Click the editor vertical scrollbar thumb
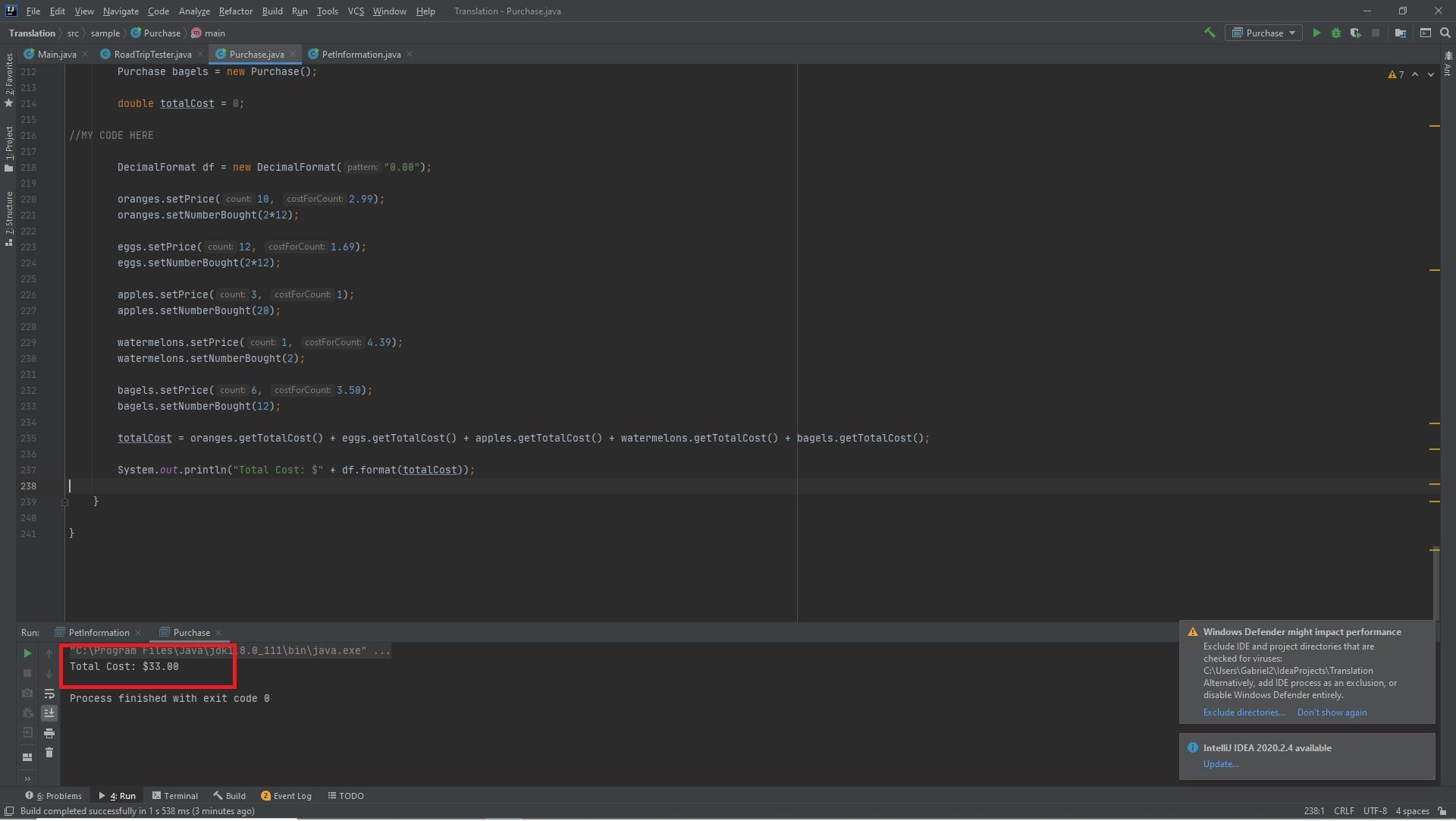This screenshot has height=821, width=1456. click(1435, 584)
